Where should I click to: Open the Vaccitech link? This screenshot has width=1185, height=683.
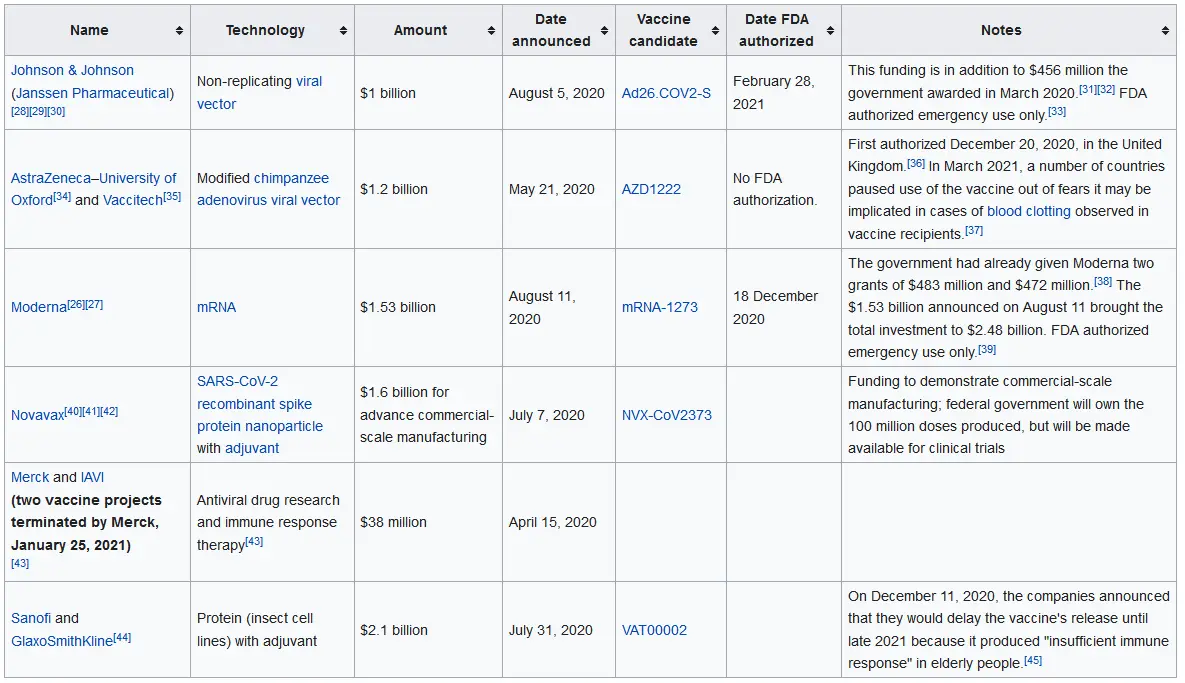tap(132, 200)
